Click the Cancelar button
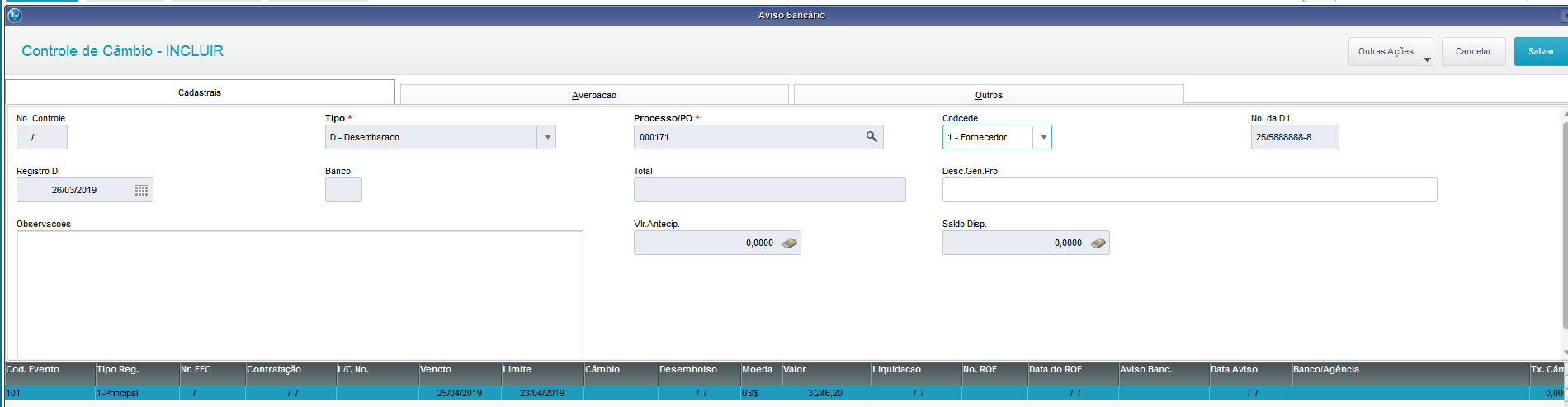This screenshot has height=407, width=1568. click(1473, 51)
